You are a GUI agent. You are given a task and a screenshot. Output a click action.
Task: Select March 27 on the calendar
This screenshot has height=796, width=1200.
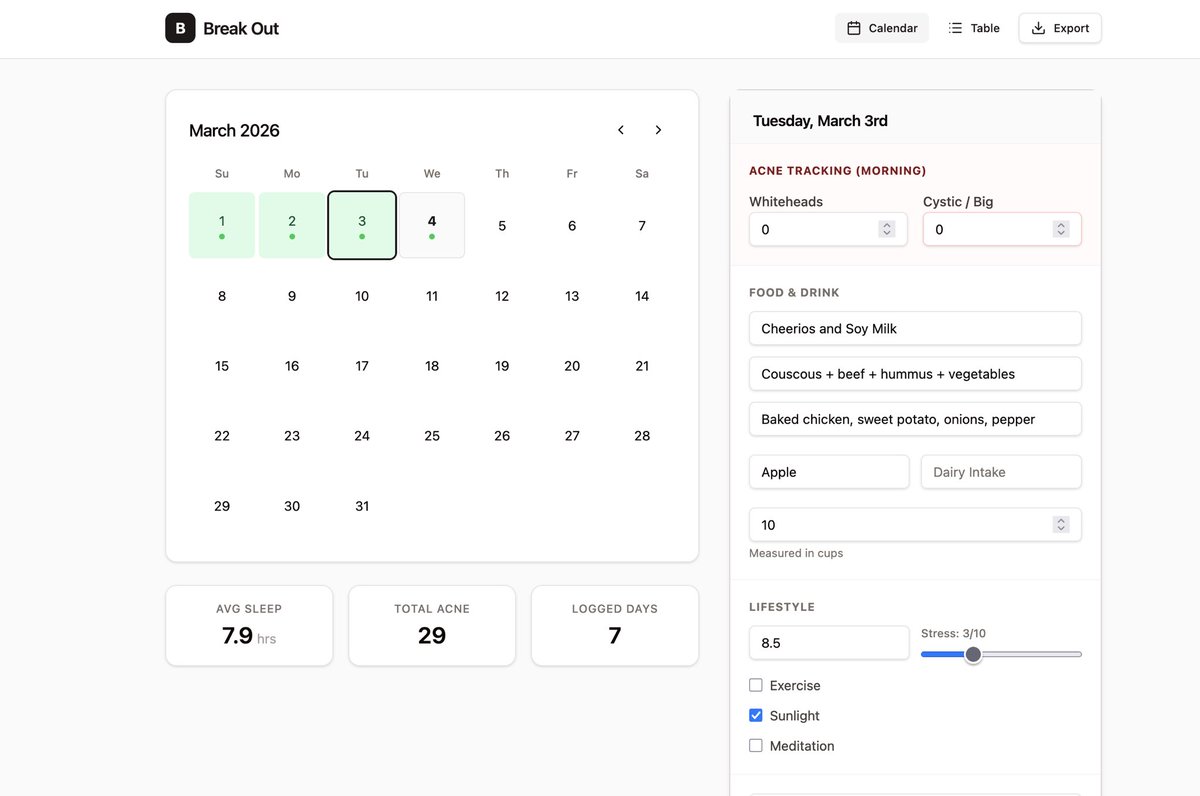572,436
